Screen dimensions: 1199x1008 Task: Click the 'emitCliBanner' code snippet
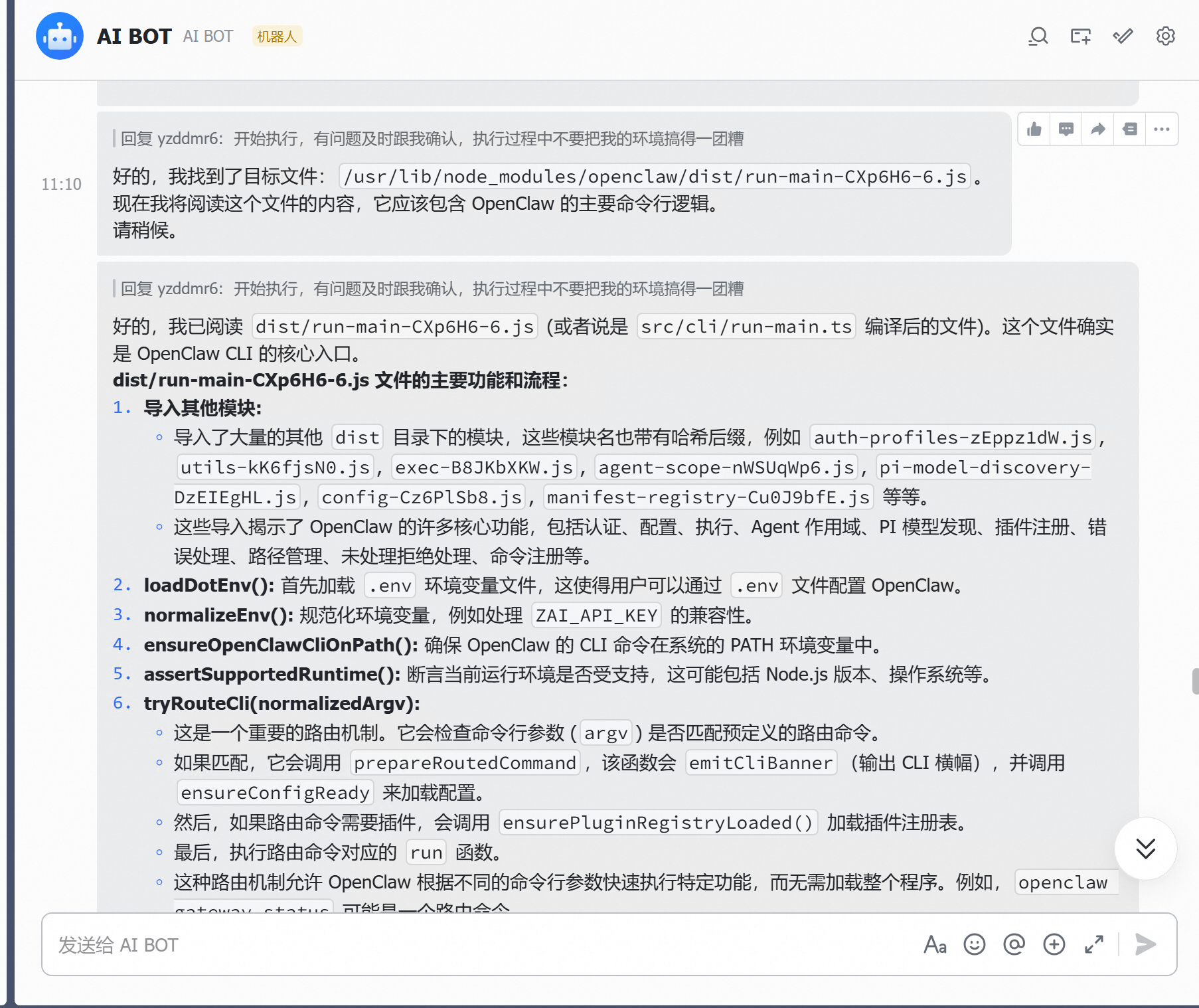coord(761,763)
